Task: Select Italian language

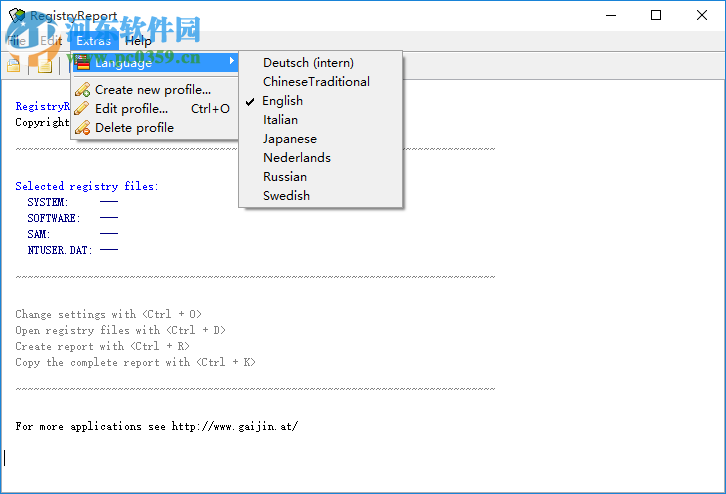Action: [320, 119]
